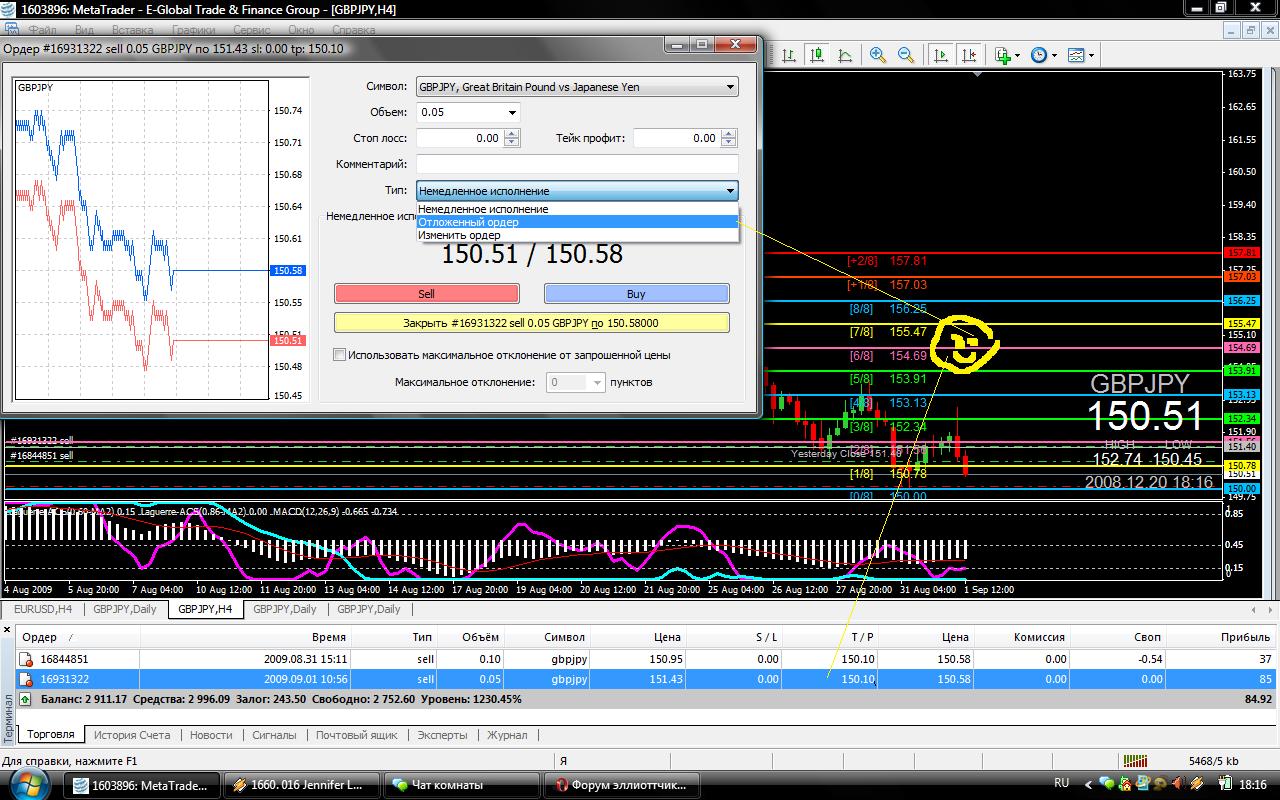The height and width of the screenshot is (800, 1280).
Task: Click the order dialog tick chart preview
Action: tap(161, 238)
